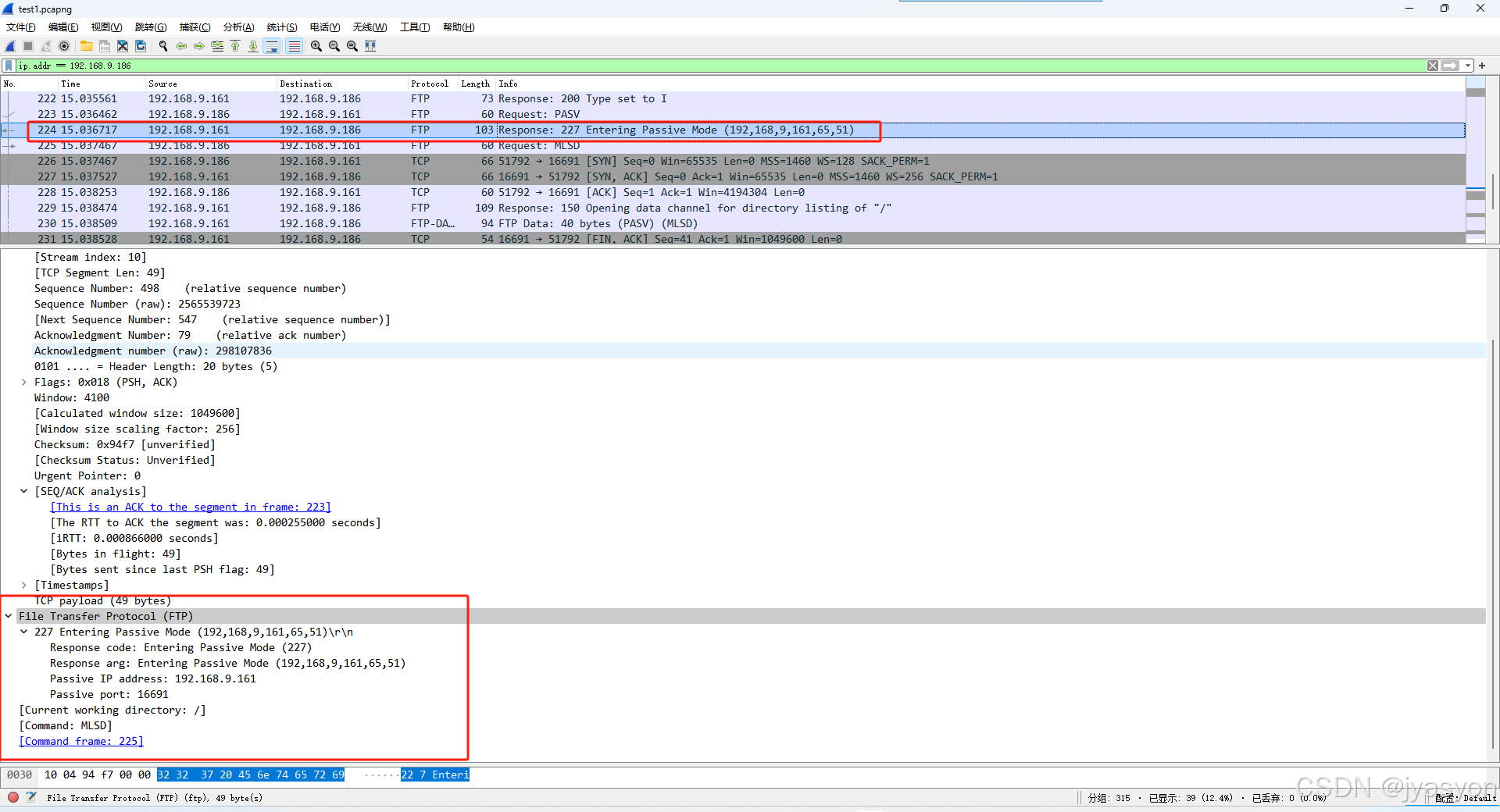Collapse the SEQ/ACK analysis section

click(x=23, y=491)
